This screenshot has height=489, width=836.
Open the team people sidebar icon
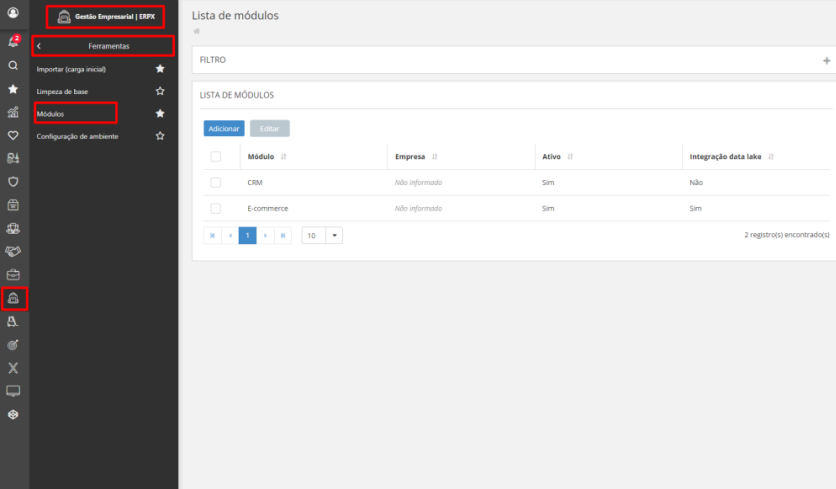13,228
